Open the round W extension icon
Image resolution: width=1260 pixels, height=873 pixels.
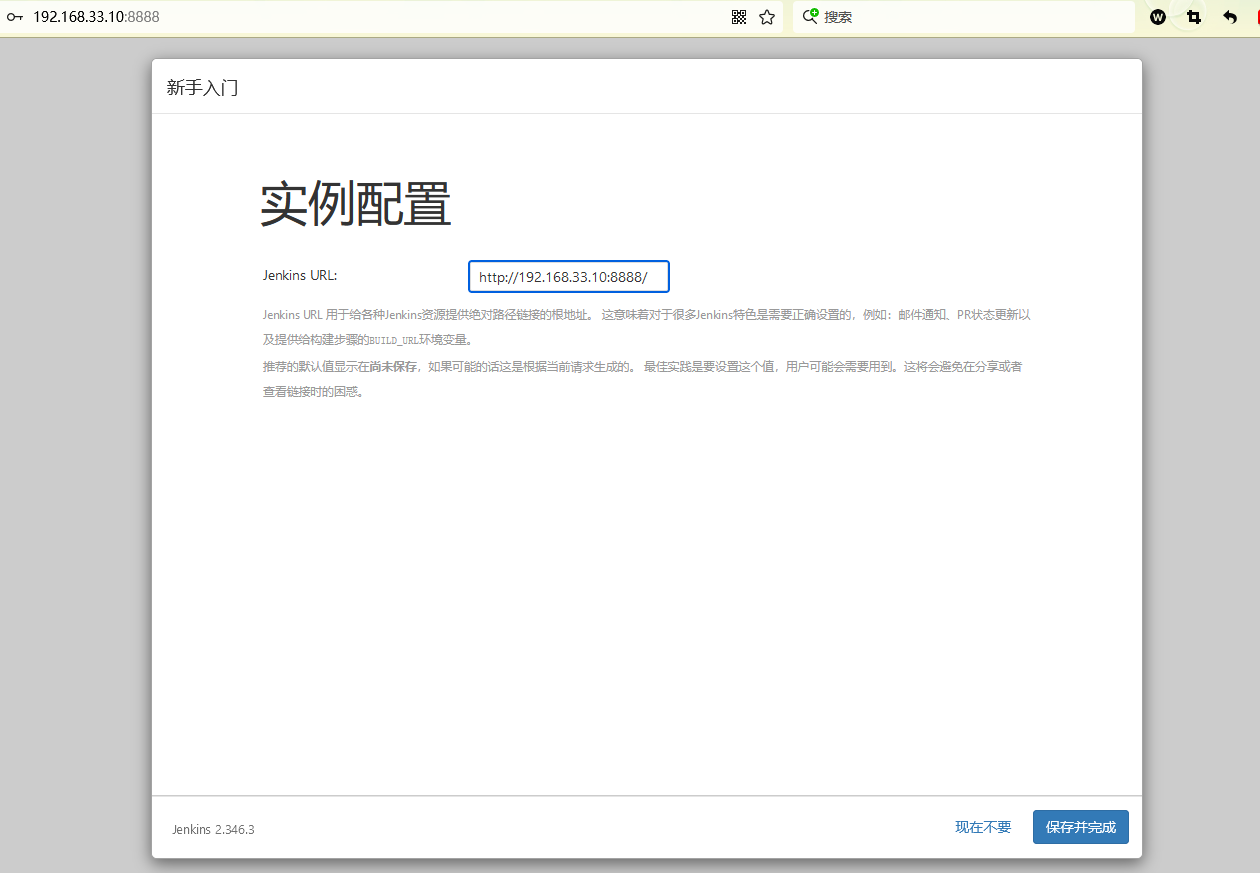tap(1158, 17)
